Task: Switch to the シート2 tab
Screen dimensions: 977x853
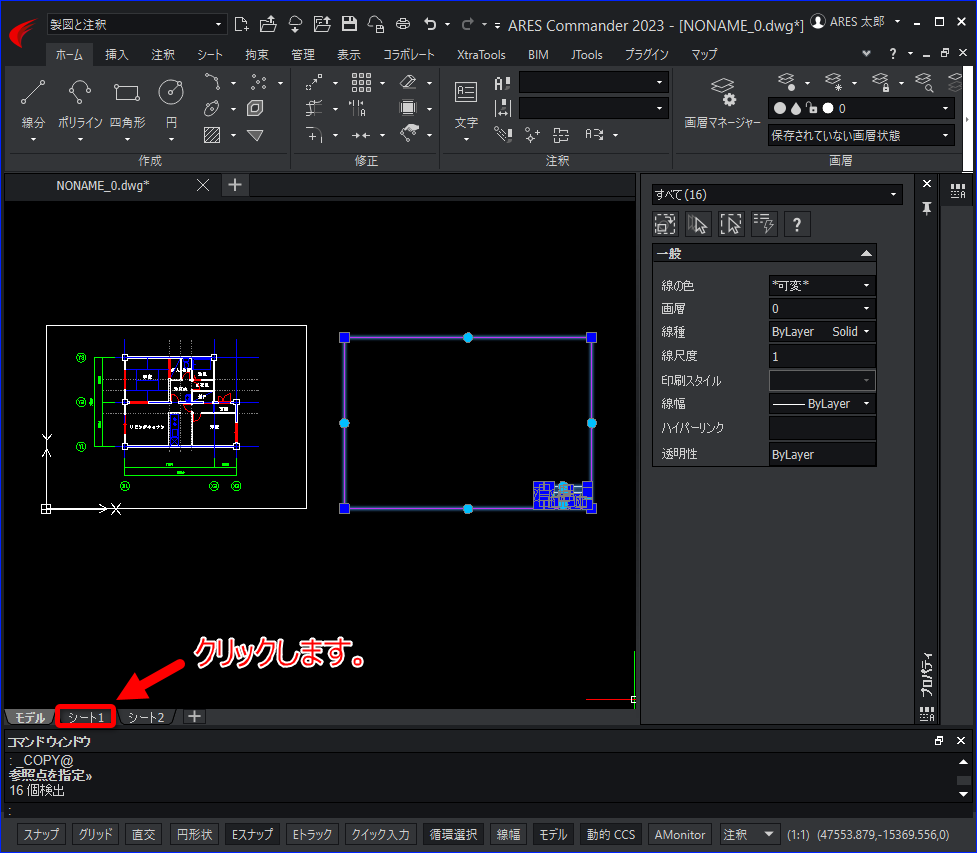Action: (146, 717)
